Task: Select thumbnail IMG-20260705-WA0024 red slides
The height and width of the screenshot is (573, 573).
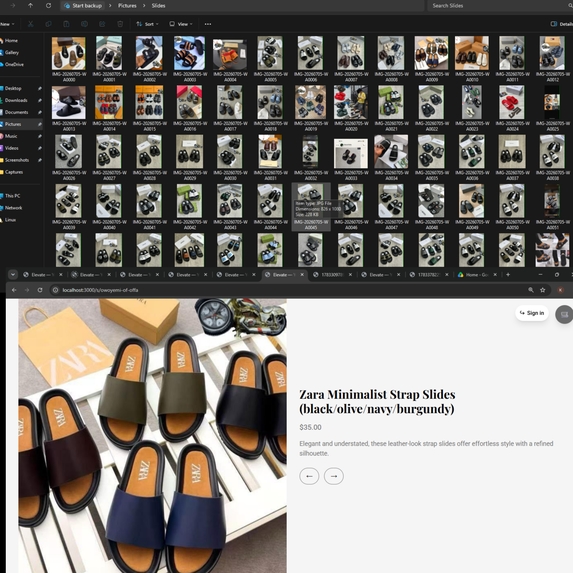Action: [512, 102]
